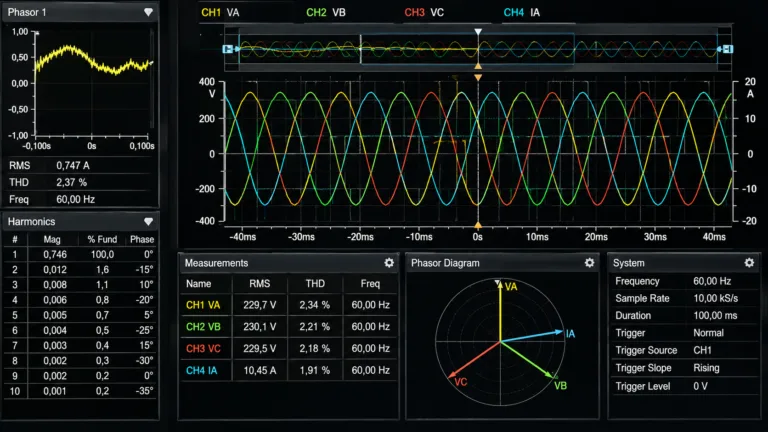The width and height of the screenshot is (768, 432).
Task: Click the Sample Rate value 10,00 kS/s
Action: [716, 298]
